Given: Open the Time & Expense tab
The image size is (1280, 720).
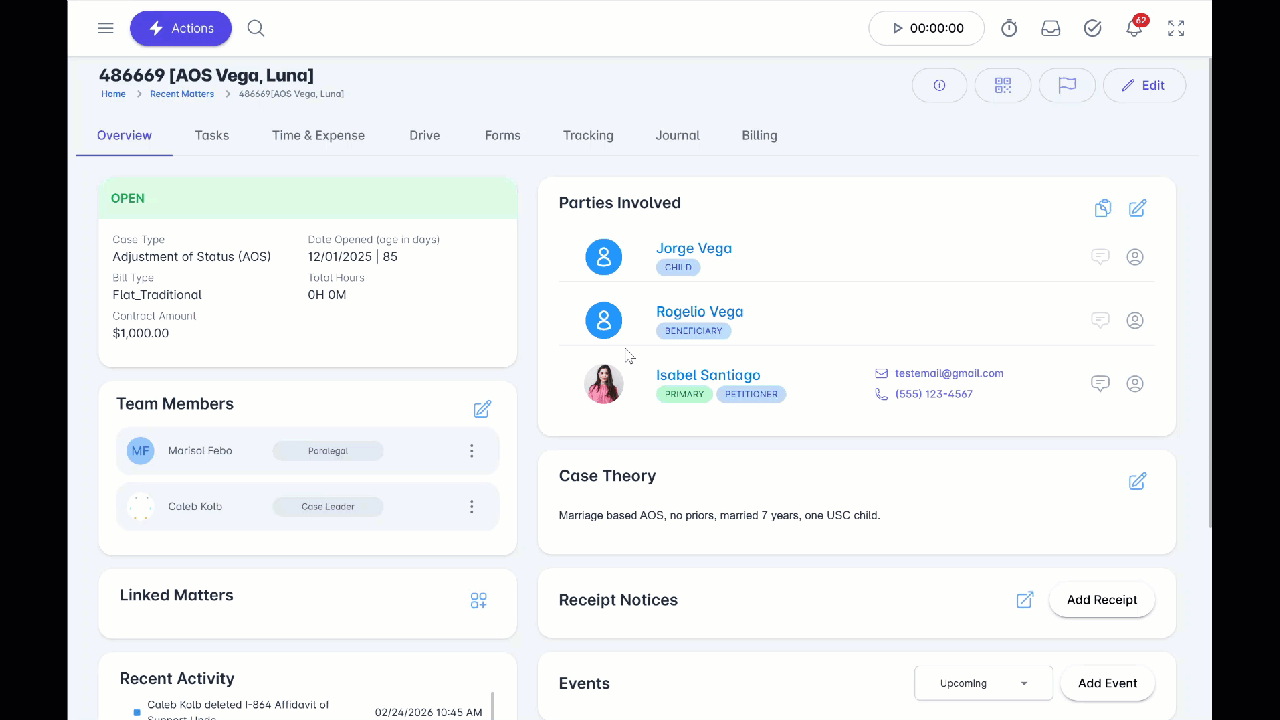Looking at the screenshot, I should 318,135.
